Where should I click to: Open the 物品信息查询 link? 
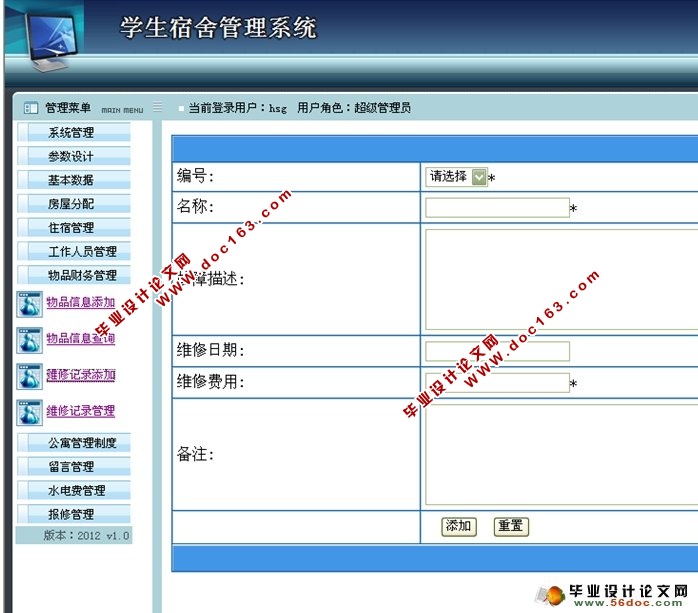81,338
